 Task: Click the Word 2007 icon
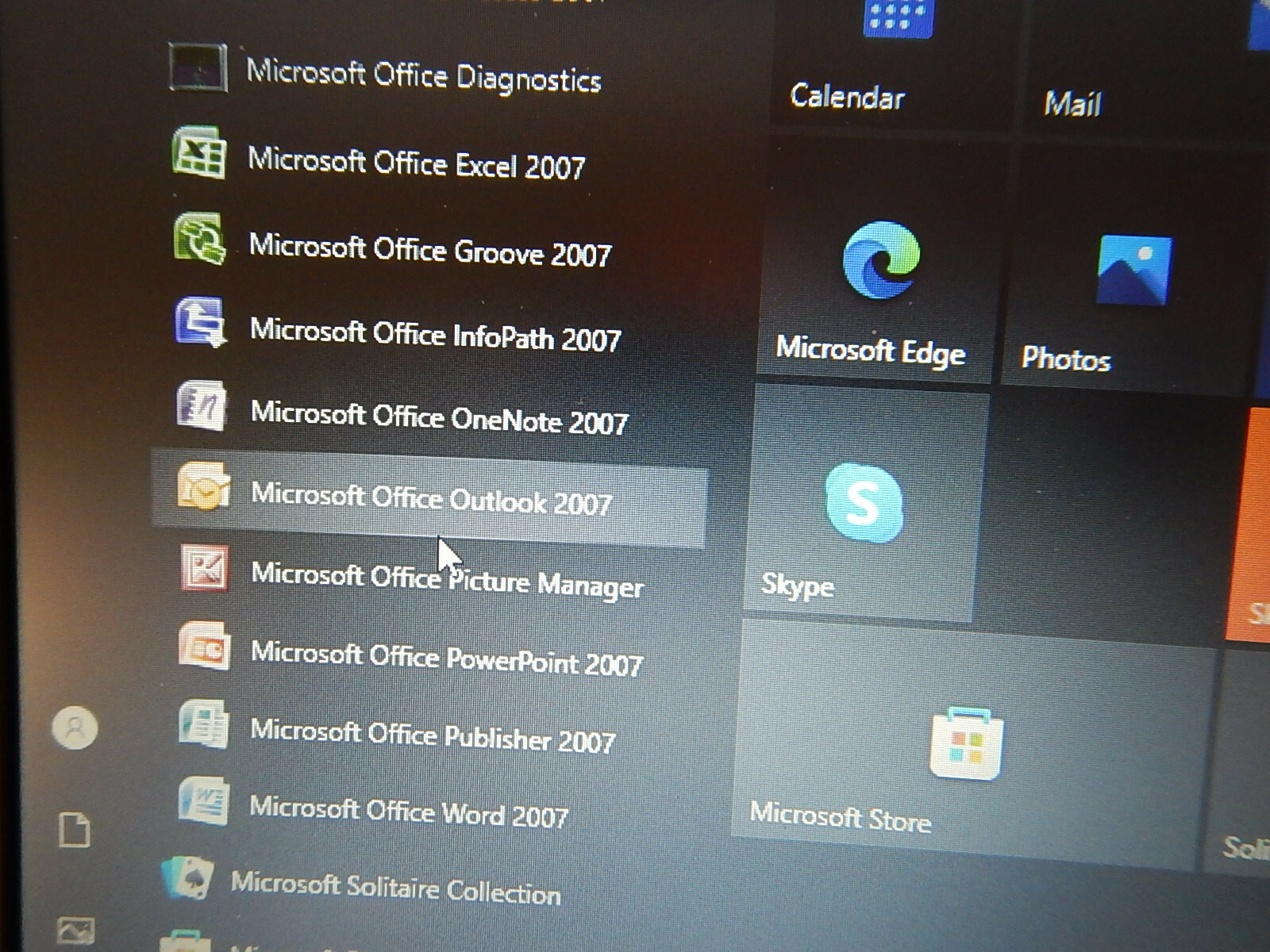(203, 800)
